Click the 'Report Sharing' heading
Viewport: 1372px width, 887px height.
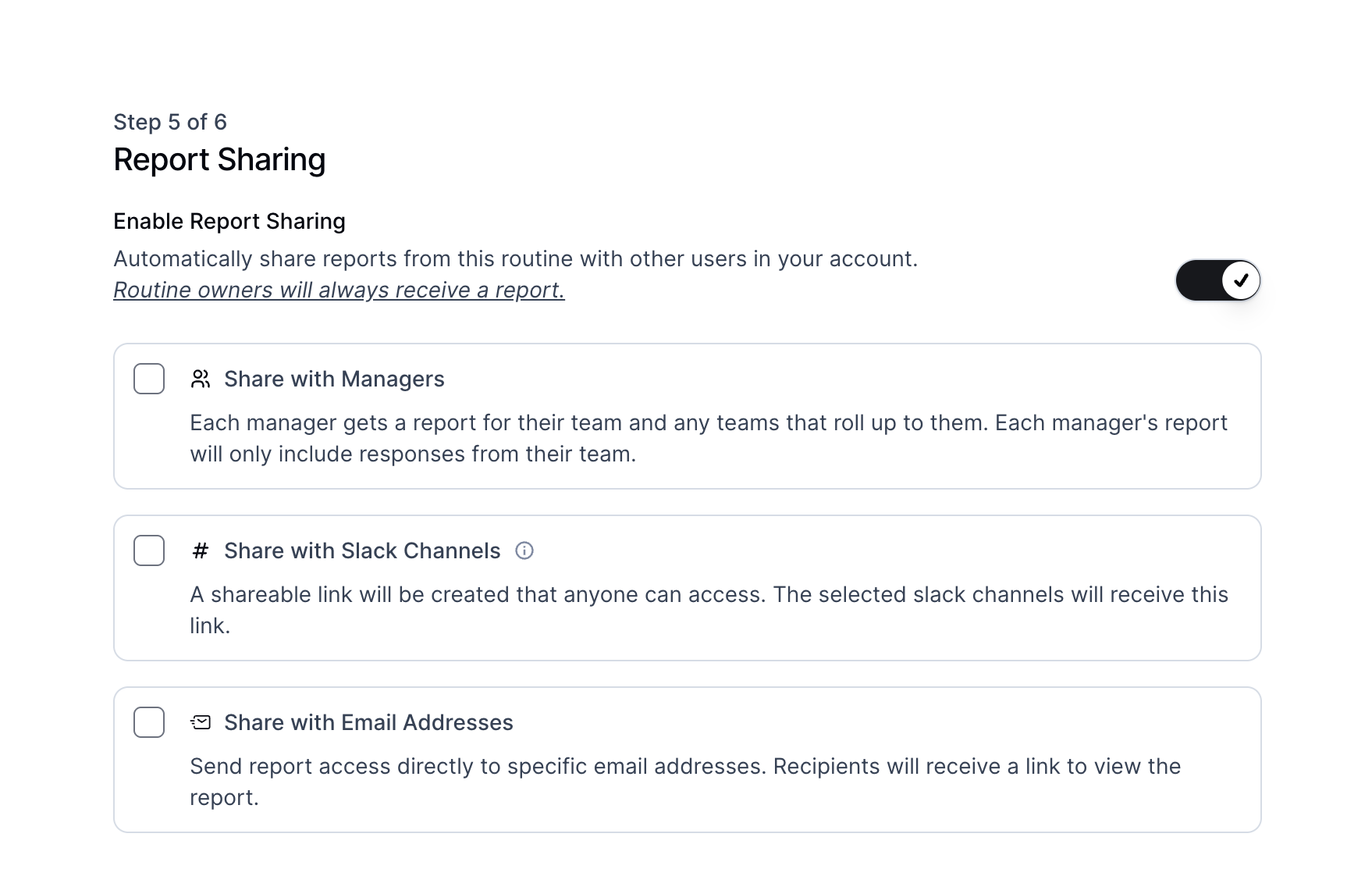(x=219, y=159)
